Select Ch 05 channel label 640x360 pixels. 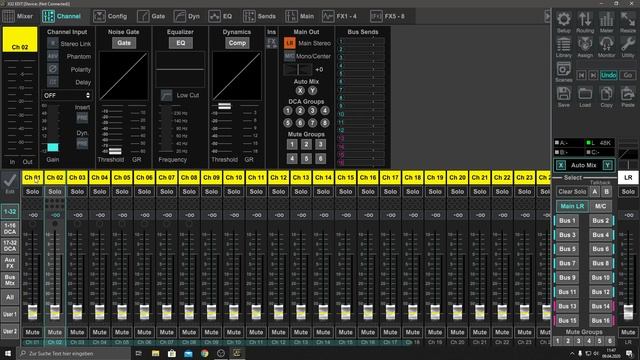point(122,178)
